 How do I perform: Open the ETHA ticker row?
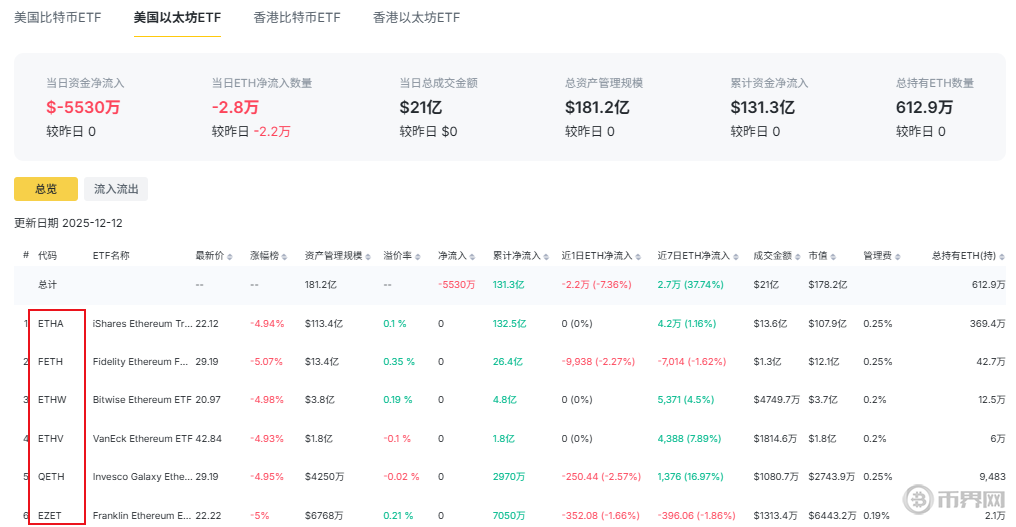tap(51, 323)
